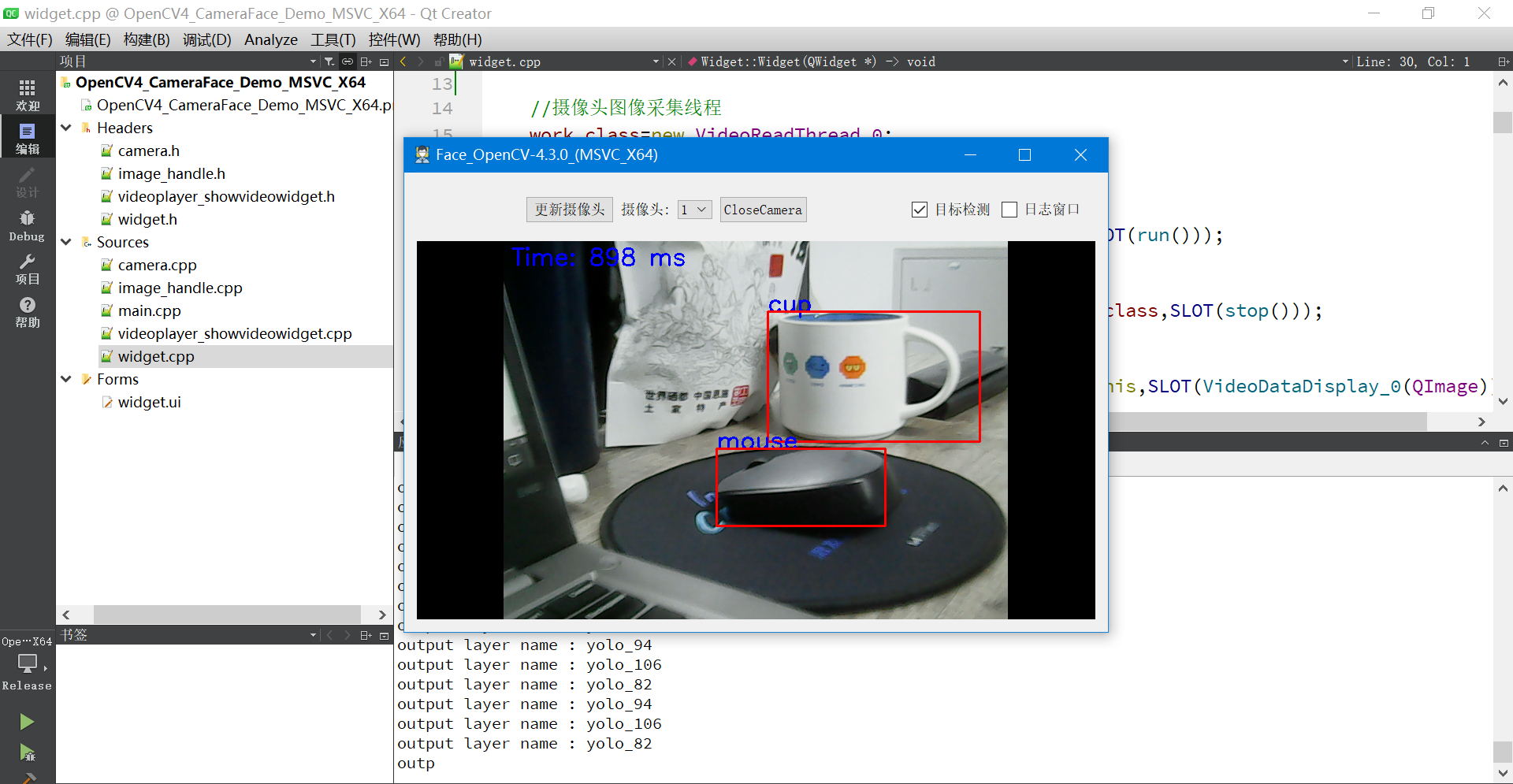The image size is (1513, 784).
Task: Click the green Run button
Action: (27, 722)
